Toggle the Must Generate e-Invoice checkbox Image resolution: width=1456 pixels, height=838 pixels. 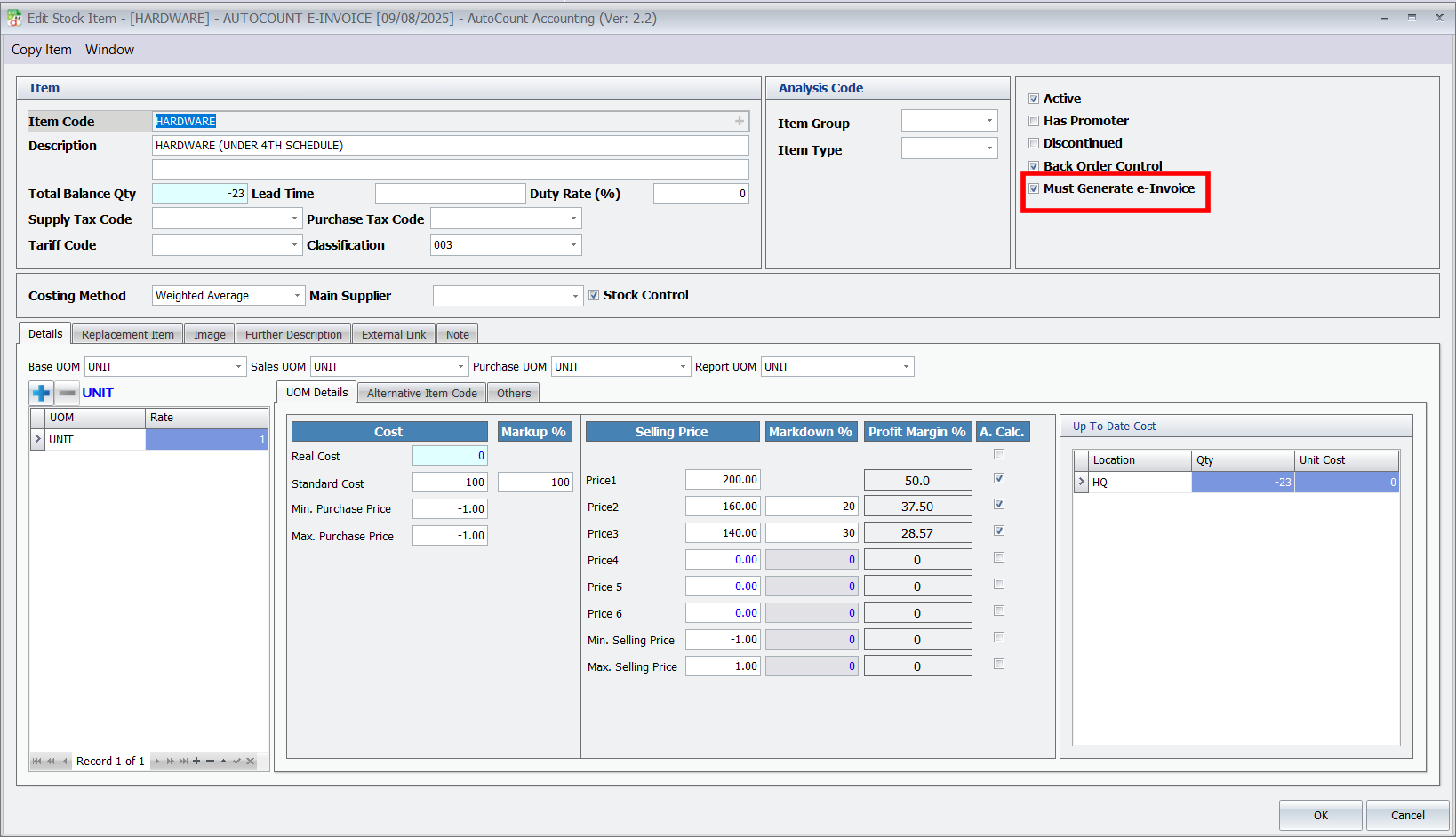(x=1034, y=188)
